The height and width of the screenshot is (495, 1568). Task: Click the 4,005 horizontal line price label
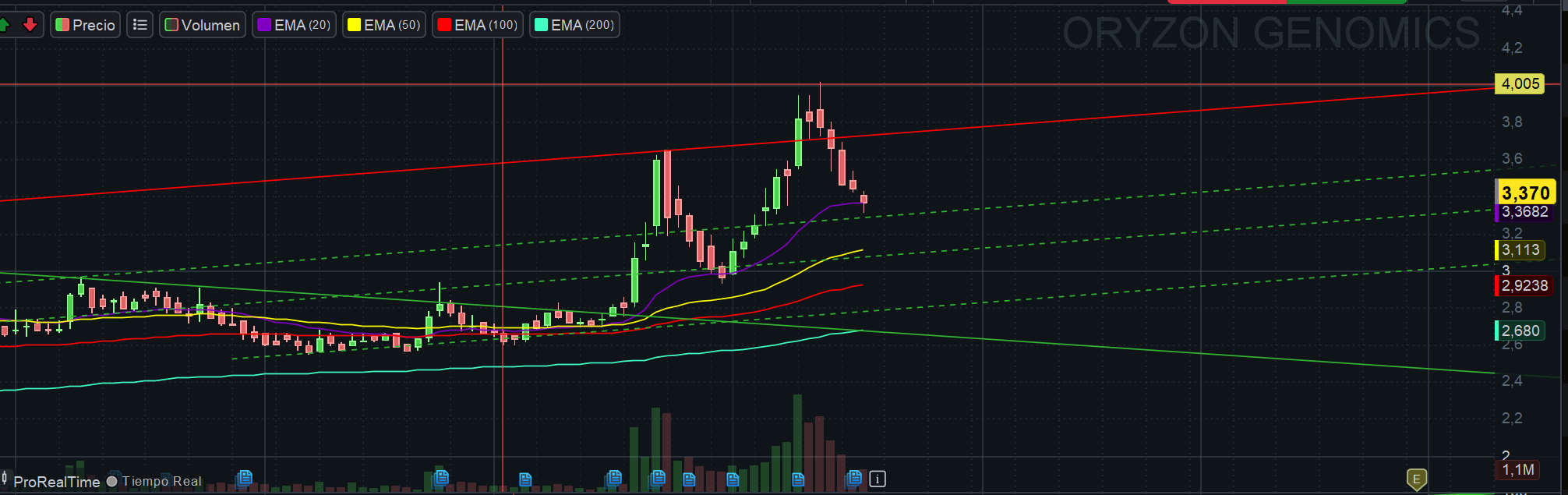1520,83
